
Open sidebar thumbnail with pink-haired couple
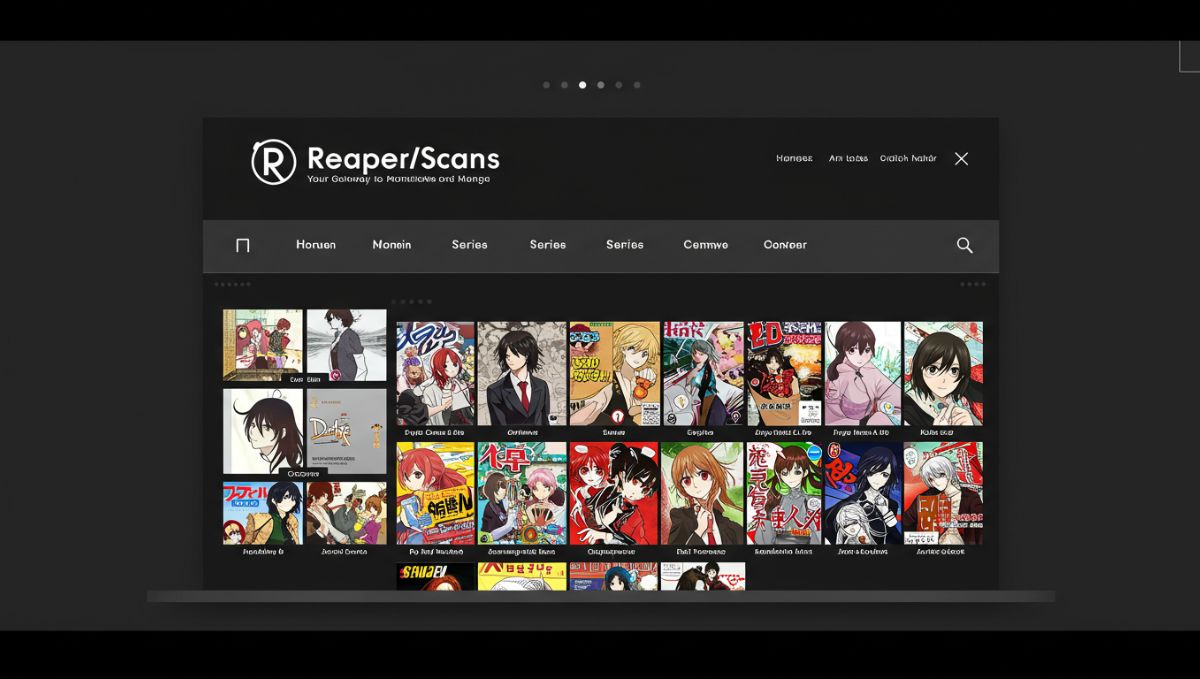(263, 344)
